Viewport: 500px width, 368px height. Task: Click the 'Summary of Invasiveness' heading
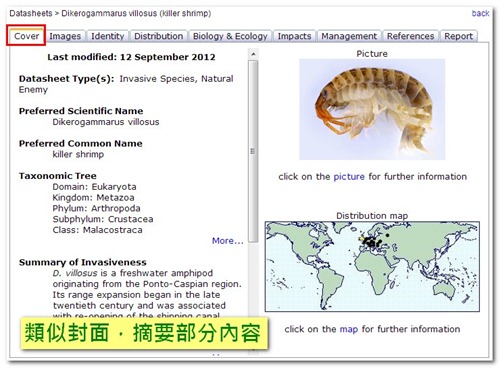[83, 262]
